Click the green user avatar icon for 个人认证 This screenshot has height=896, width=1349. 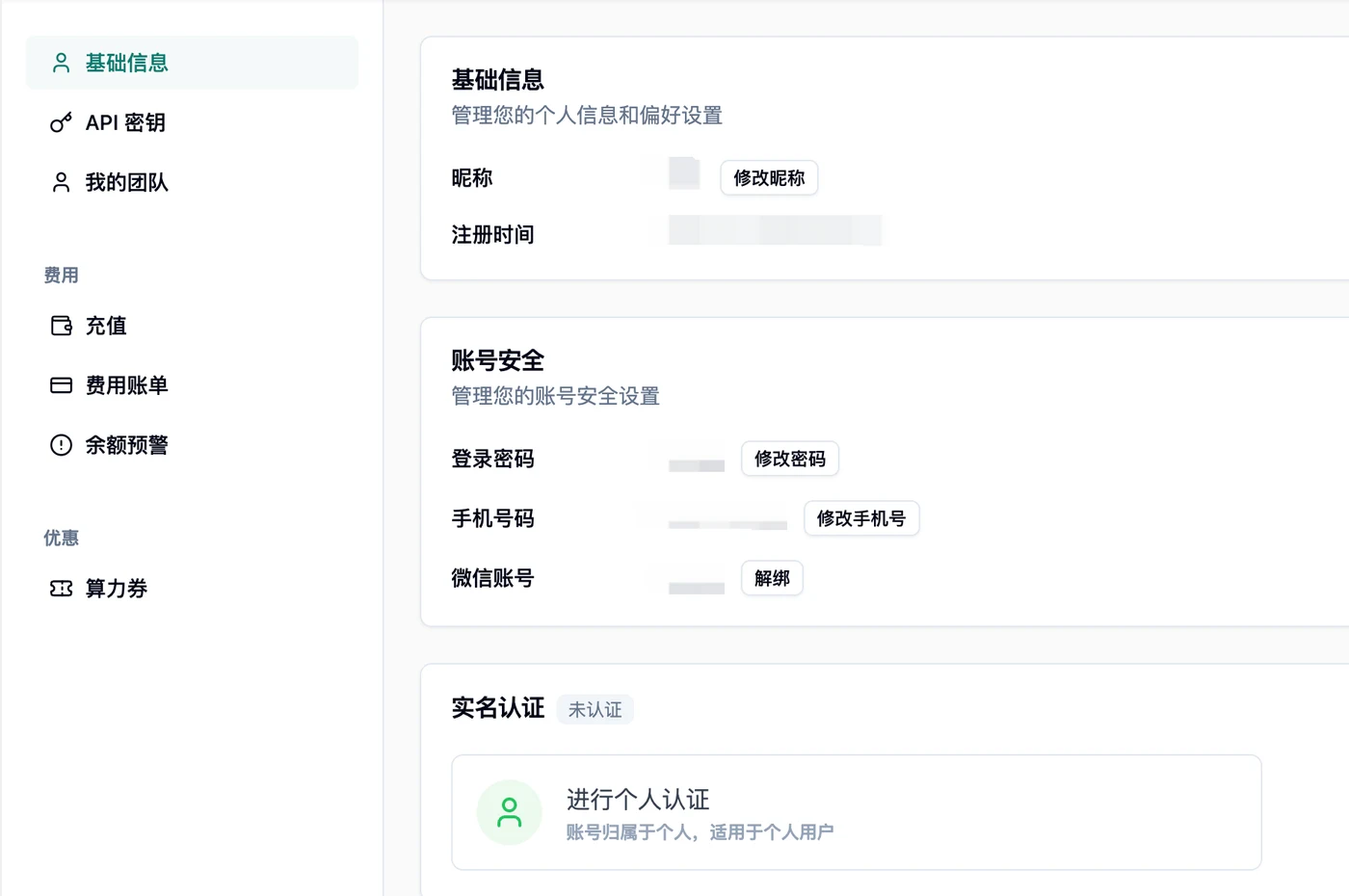(x=509, y=812)
